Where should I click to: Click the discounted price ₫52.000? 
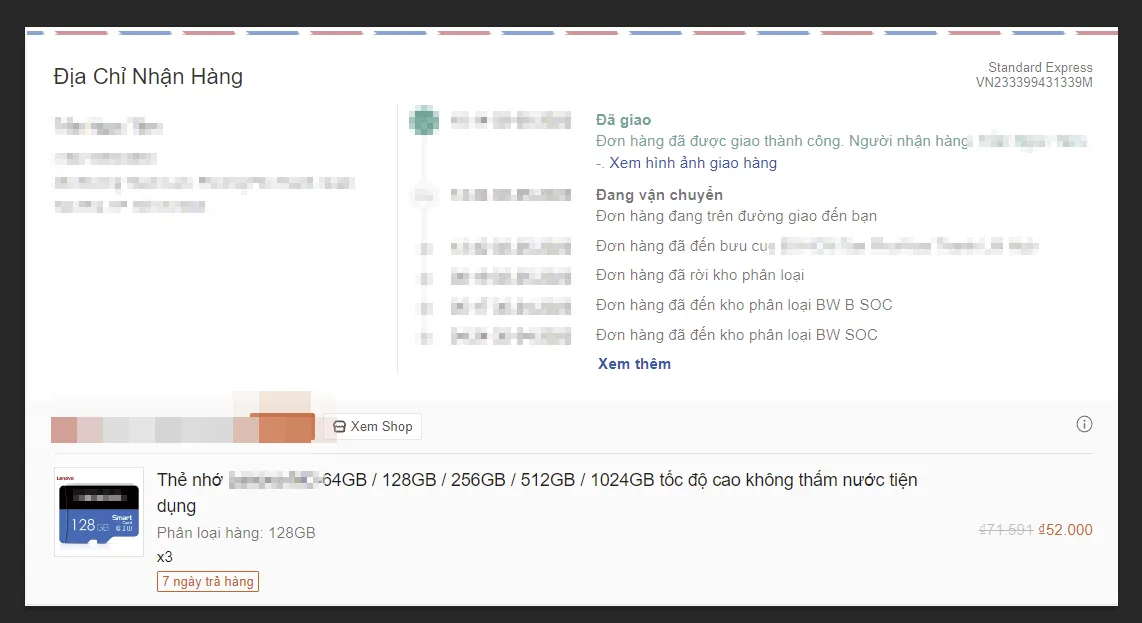(1065, 530)
